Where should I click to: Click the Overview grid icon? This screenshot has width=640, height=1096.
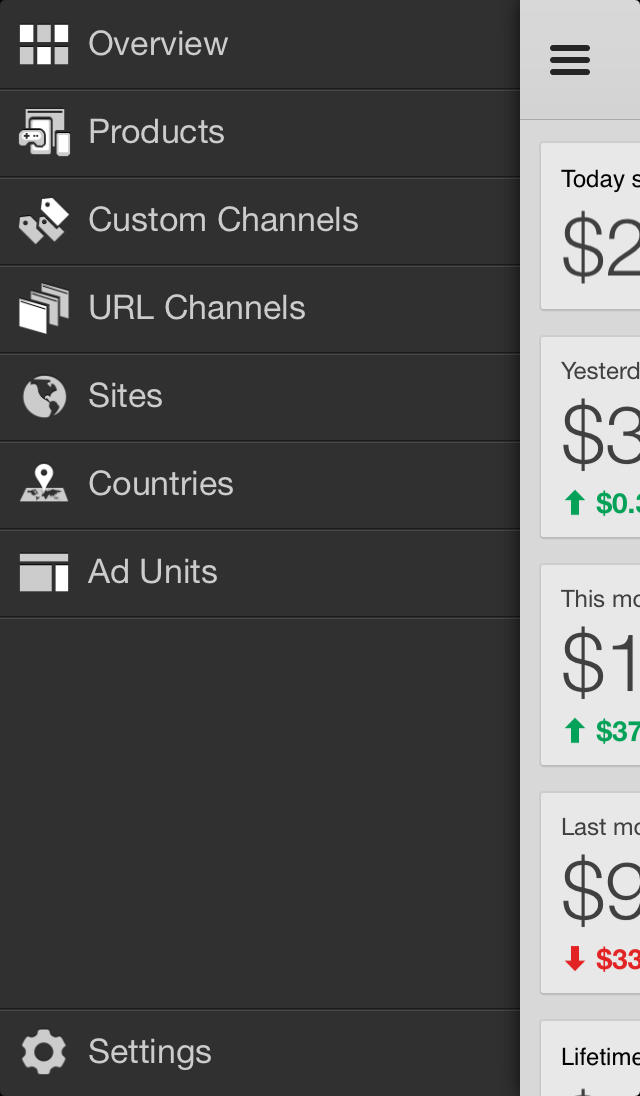[x=44, y=44]
